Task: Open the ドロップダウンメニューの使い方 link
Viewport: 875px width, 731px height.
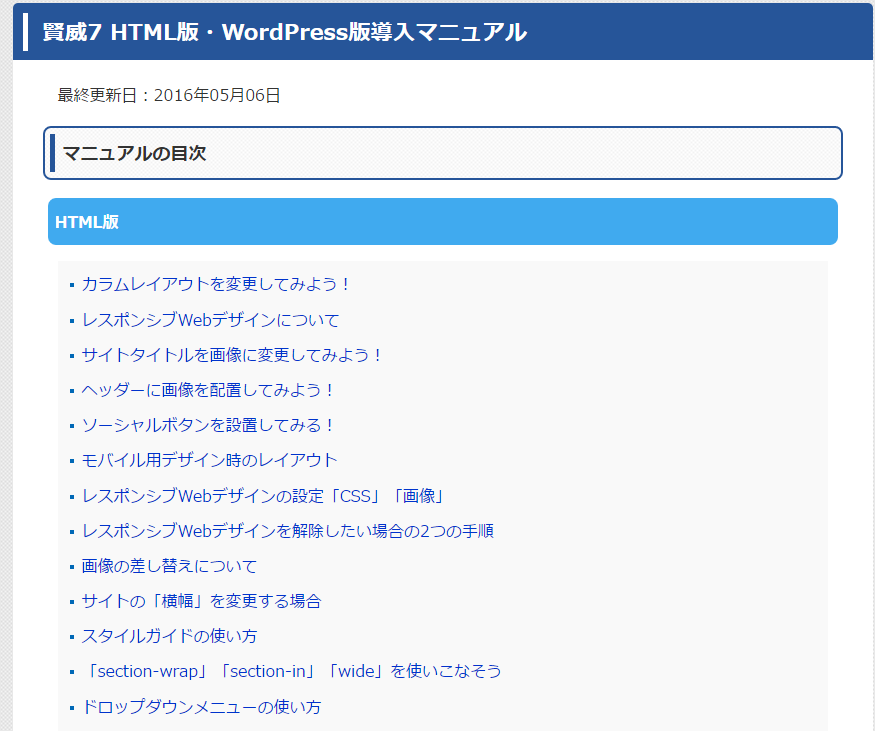Action: pos(201,707)
